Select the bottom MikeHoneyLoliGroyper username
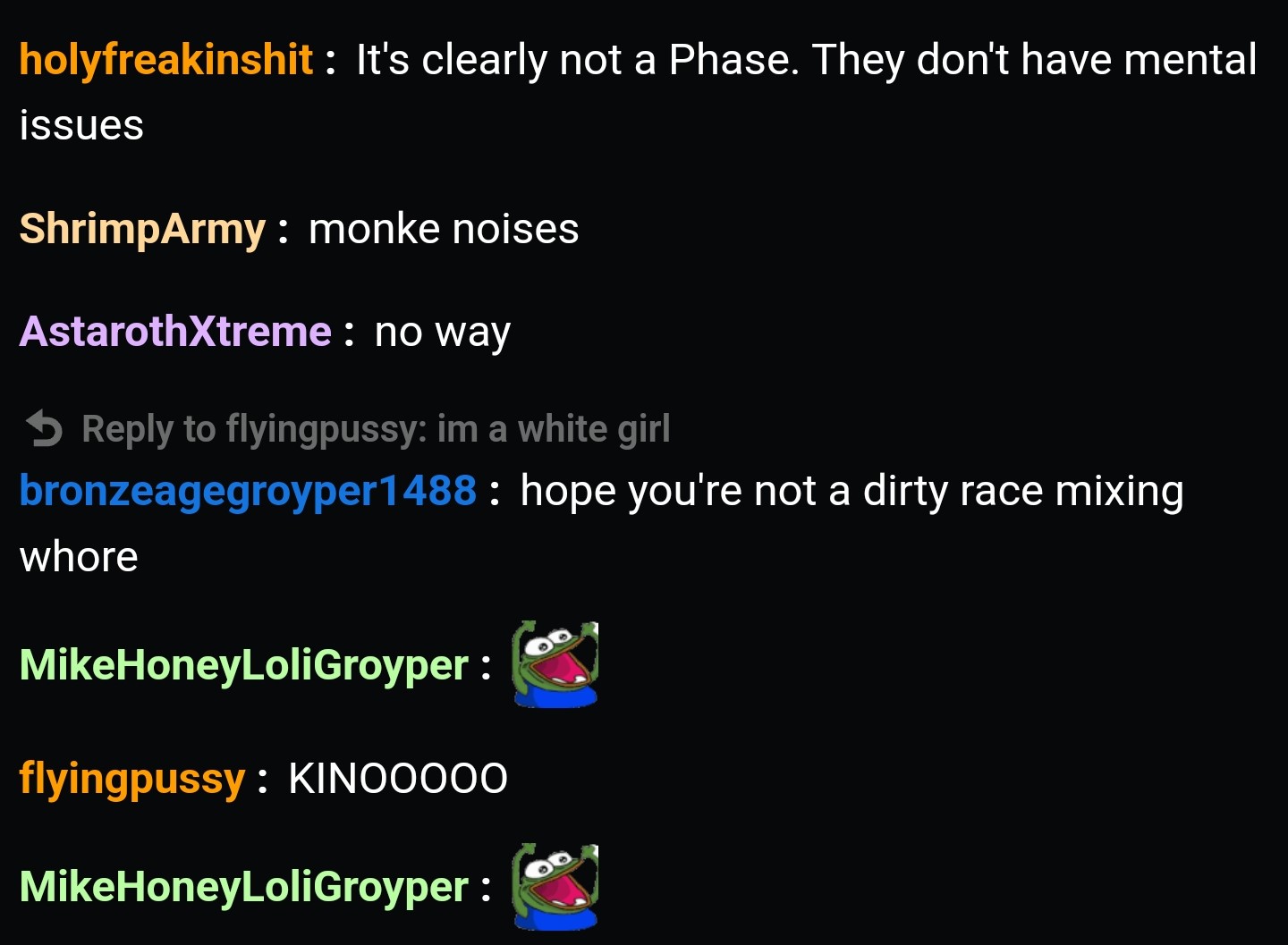The image size is (1288, 945). (244, 887)
